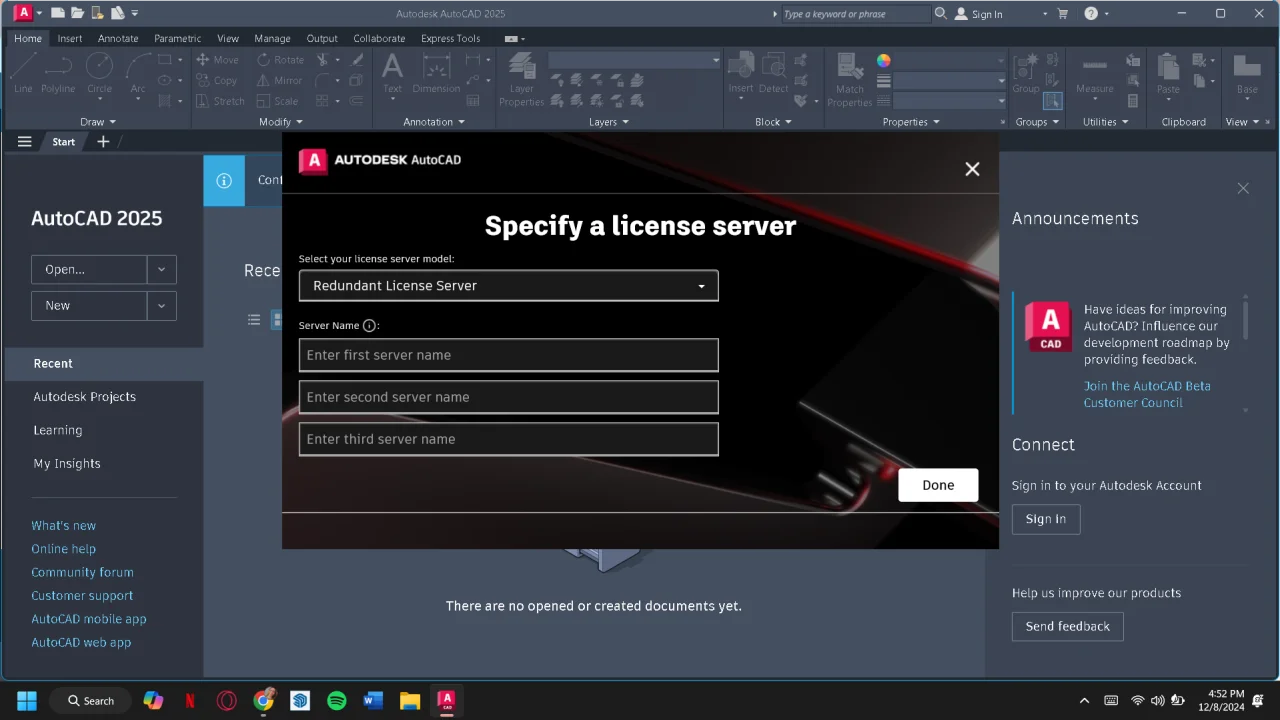This screenshot has width=1280, height=720.
Task: Click the object color wheel in Properties
Action: (884, 60)
